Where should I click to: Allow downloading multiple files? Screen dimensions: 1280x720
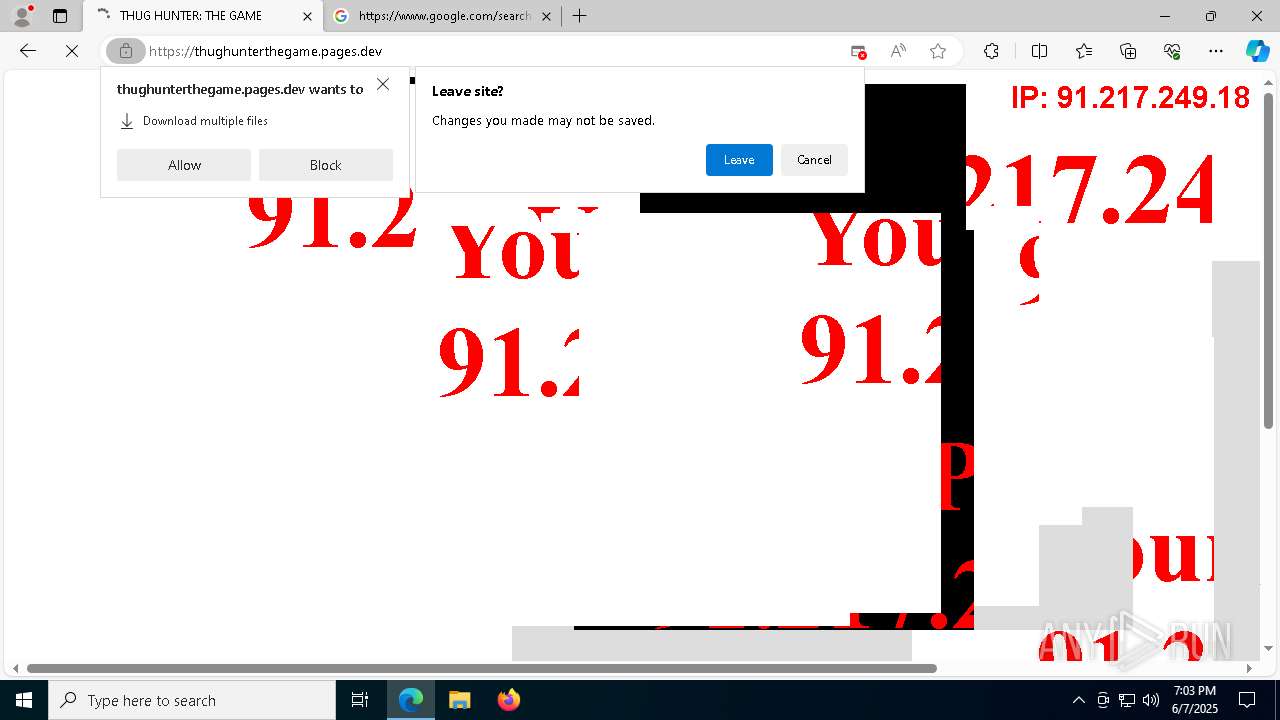coord(184,165)
